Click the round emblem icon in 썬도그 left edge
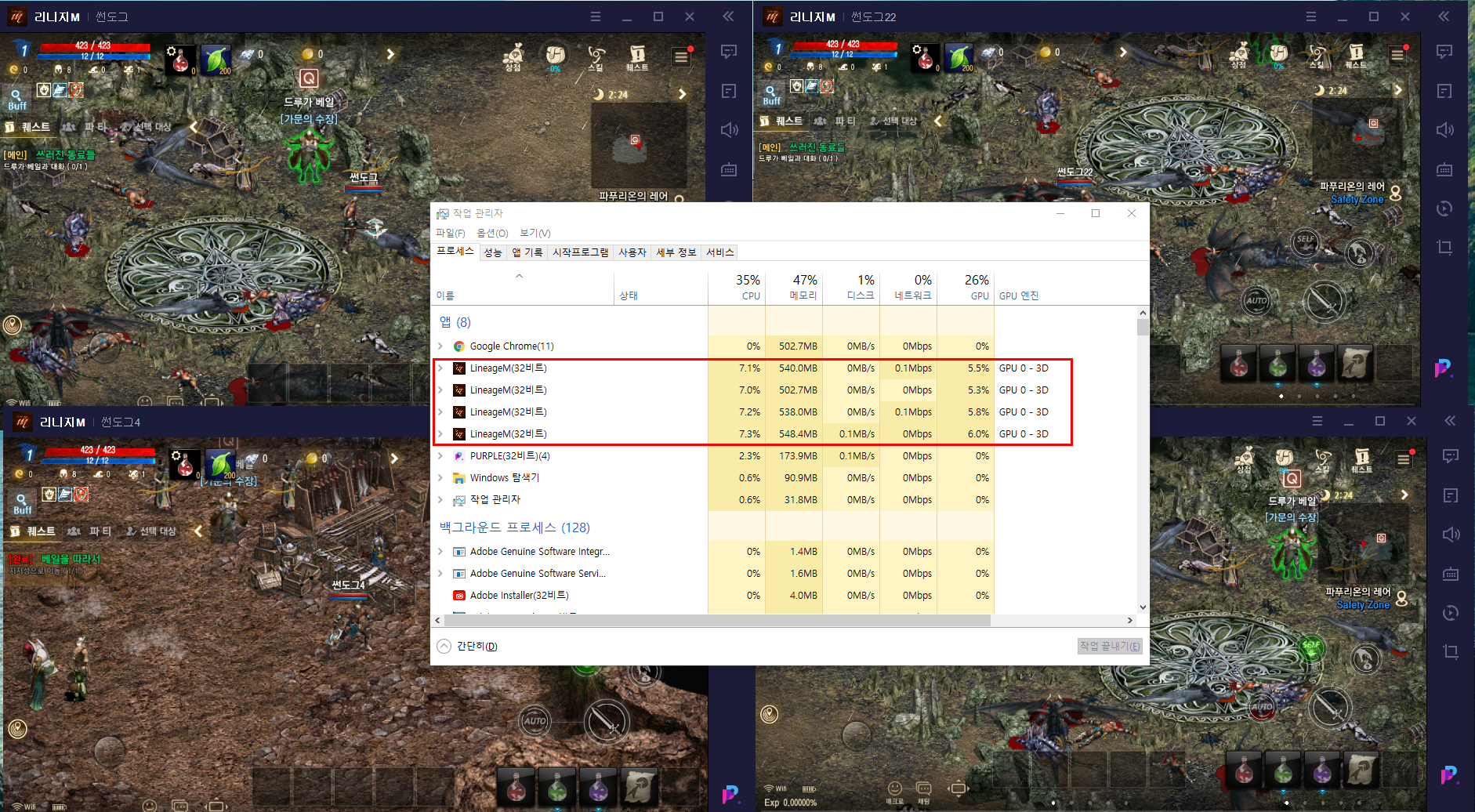Viewport: 1475px width, 812px height. [x=12, y=324]
